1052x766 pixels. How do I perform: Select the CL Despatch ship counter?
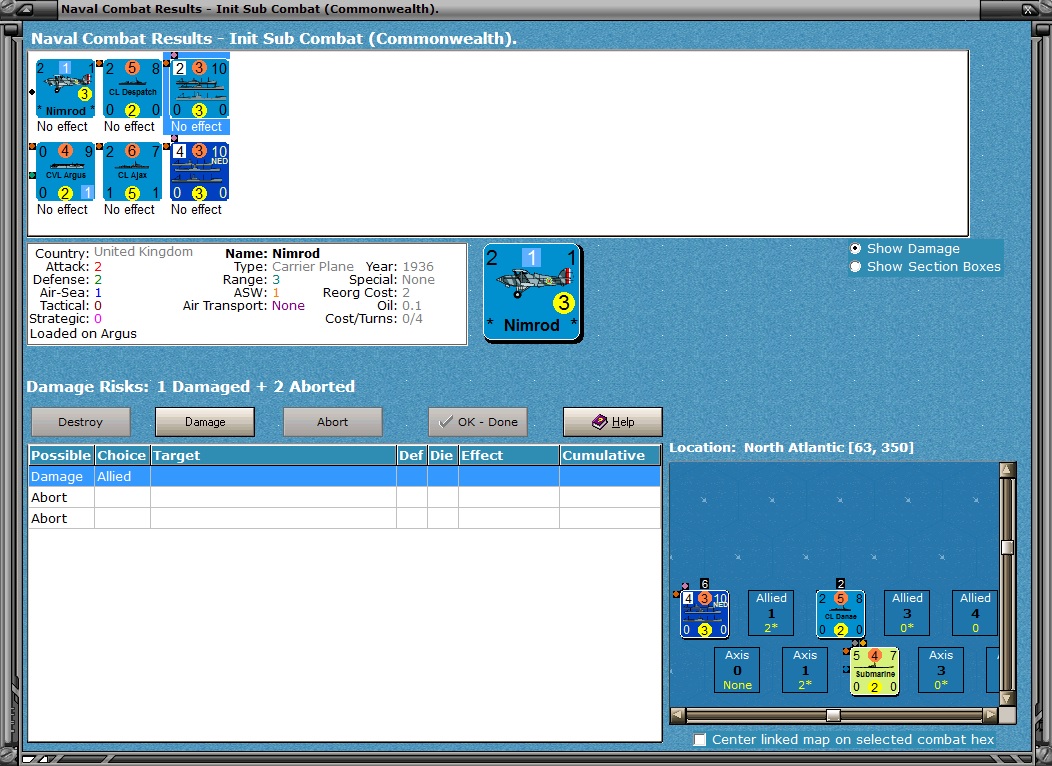[132, 89]
